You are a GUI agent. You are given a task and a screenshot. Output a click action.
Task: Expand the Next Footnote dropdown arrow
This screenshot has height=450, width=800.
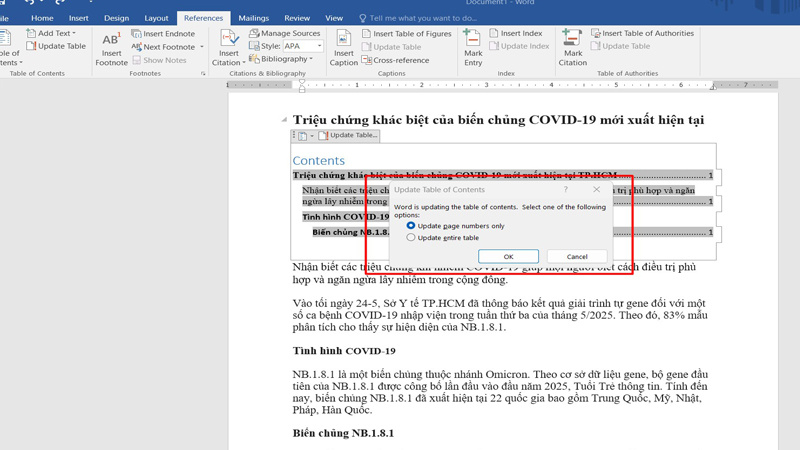(x=202, y=47)
